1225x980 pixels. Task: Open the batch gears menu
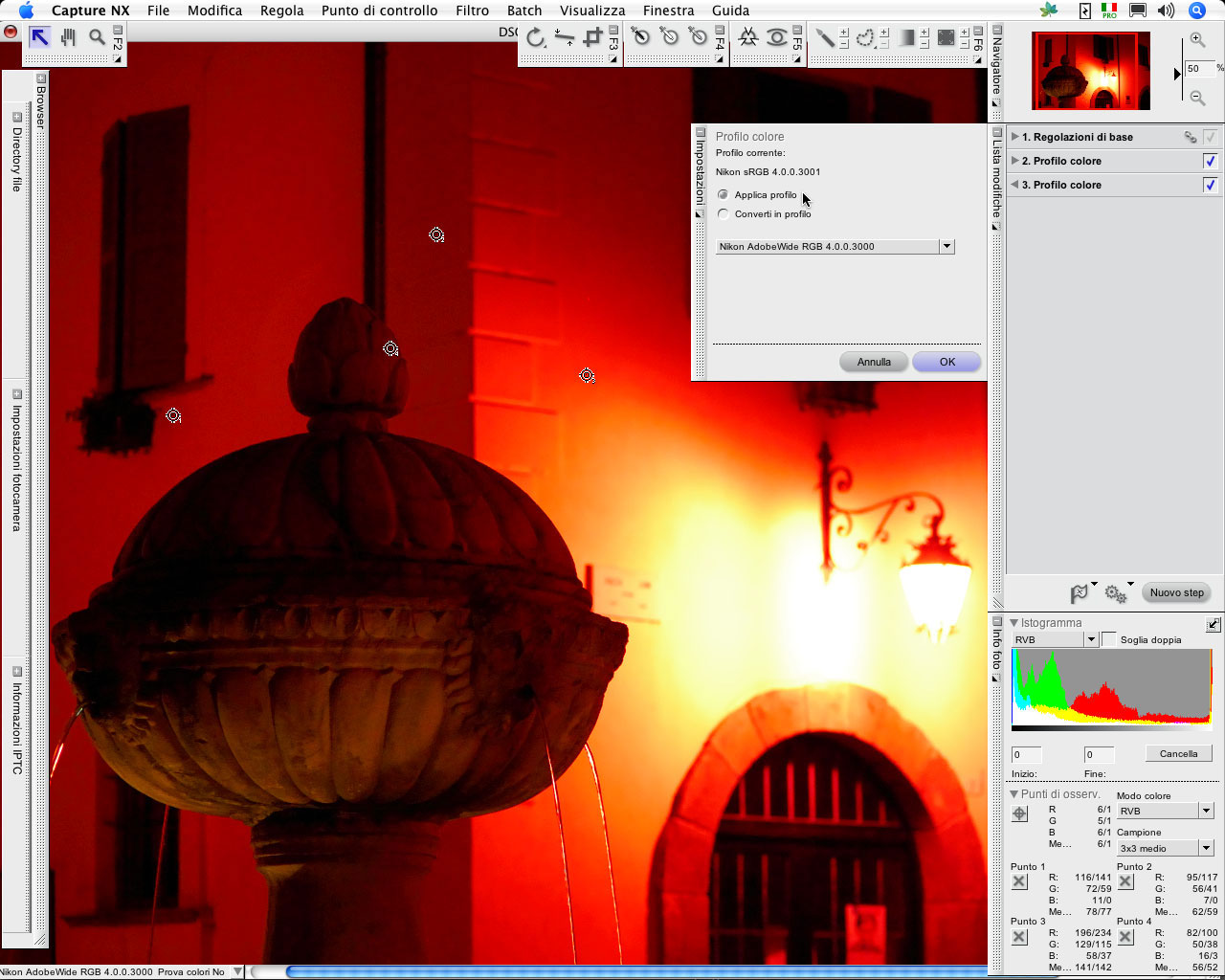[1115, 593]
